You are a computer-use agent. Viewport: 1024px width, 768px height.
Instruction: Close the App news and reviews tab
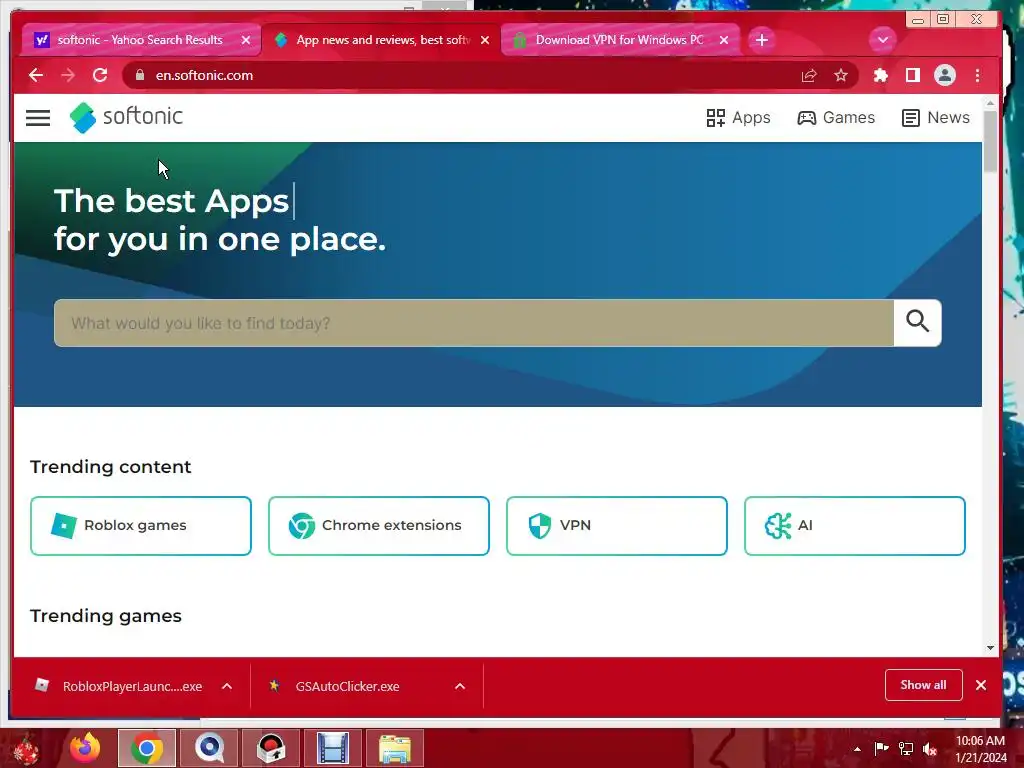click(x=485, y=40)
